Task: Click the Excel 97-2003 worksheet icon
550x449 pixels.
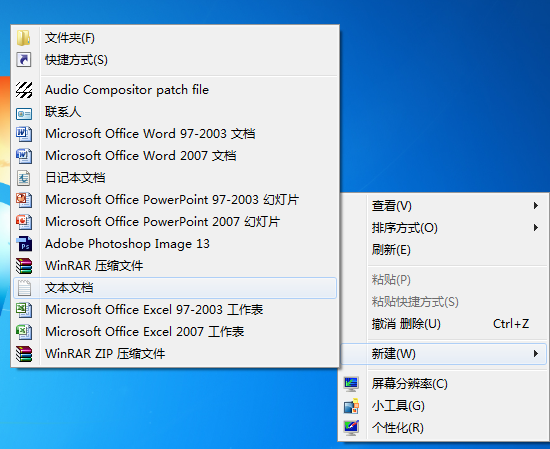Action: pos(24,310)
